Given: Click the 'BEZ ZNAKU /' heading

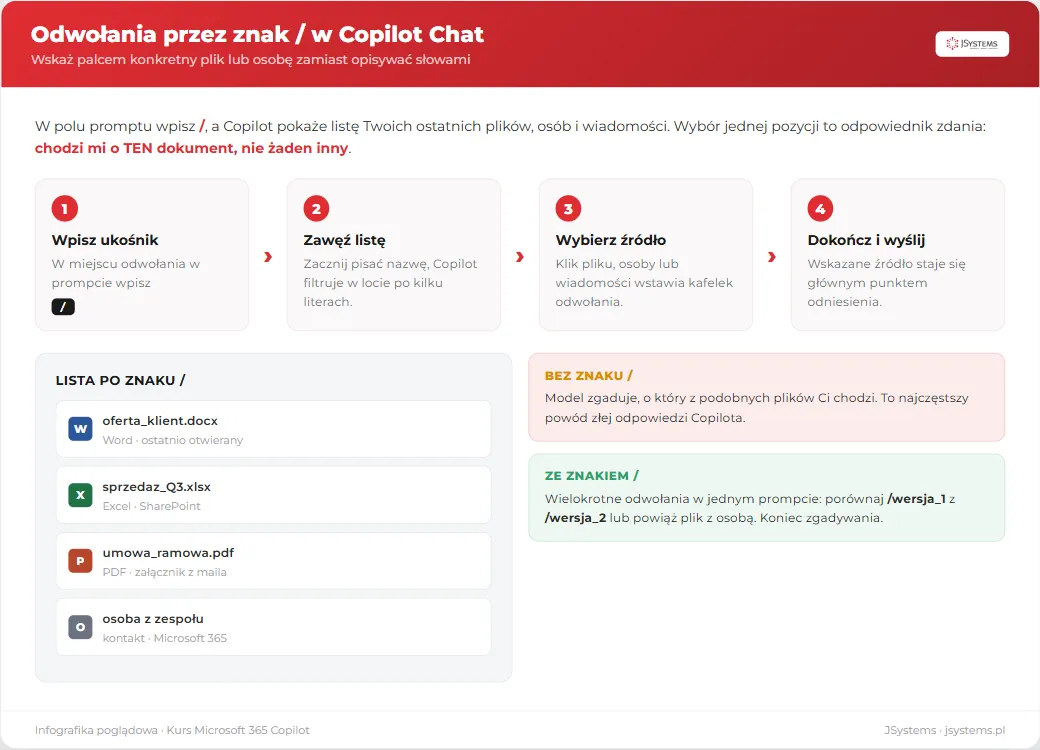Looking at the screenshot, I should click(588, 376).
